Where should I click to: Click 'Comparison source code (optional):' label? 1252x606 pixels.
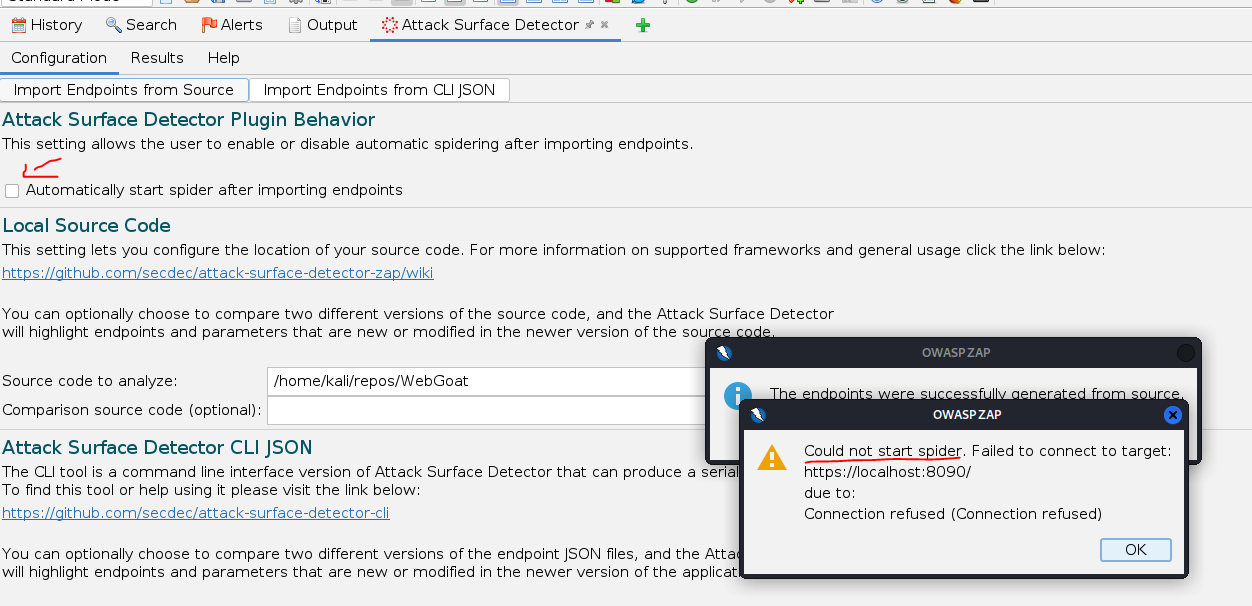pyautogui.click(x=132, y=410)
